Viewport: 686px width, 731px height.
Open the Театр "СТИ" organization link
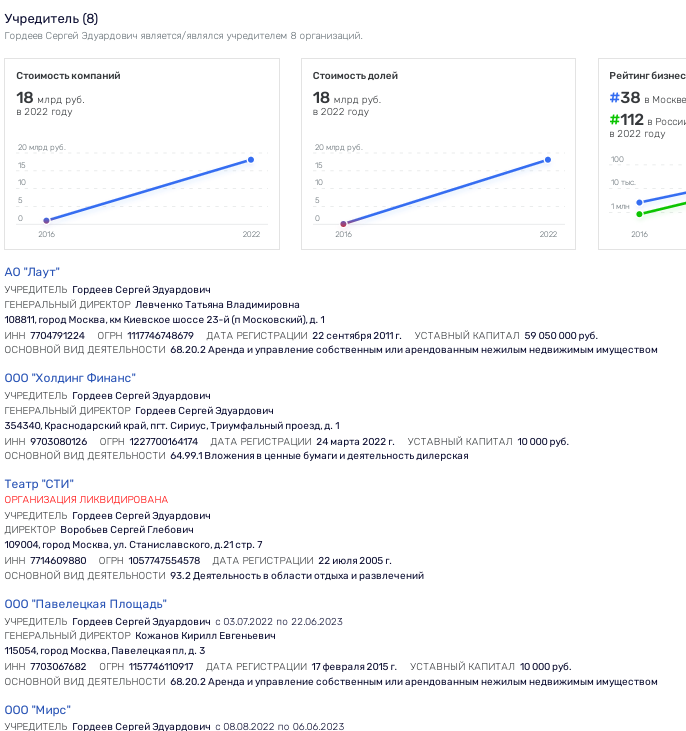click(39, 484)
